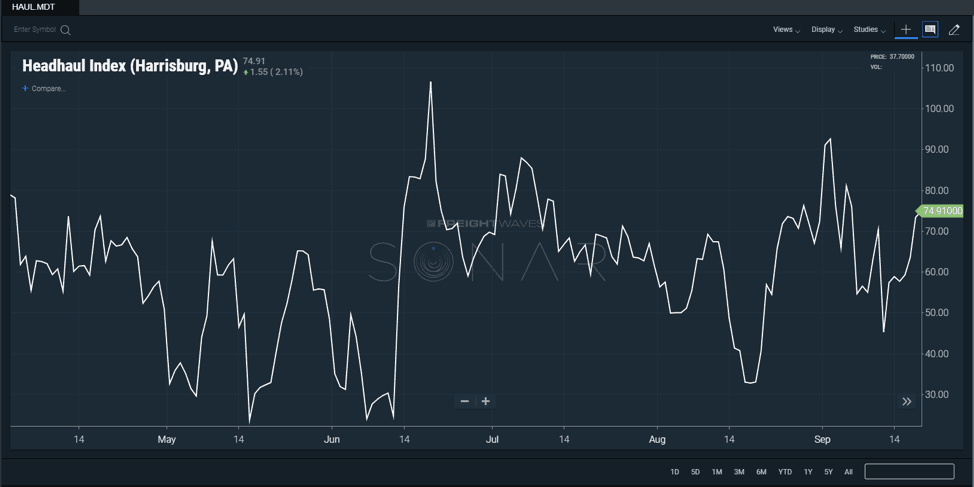This screenshot has height=487, width=974.
Task: Click the PRICE: 37.70000 readout
Action: [x=892, y=57]
